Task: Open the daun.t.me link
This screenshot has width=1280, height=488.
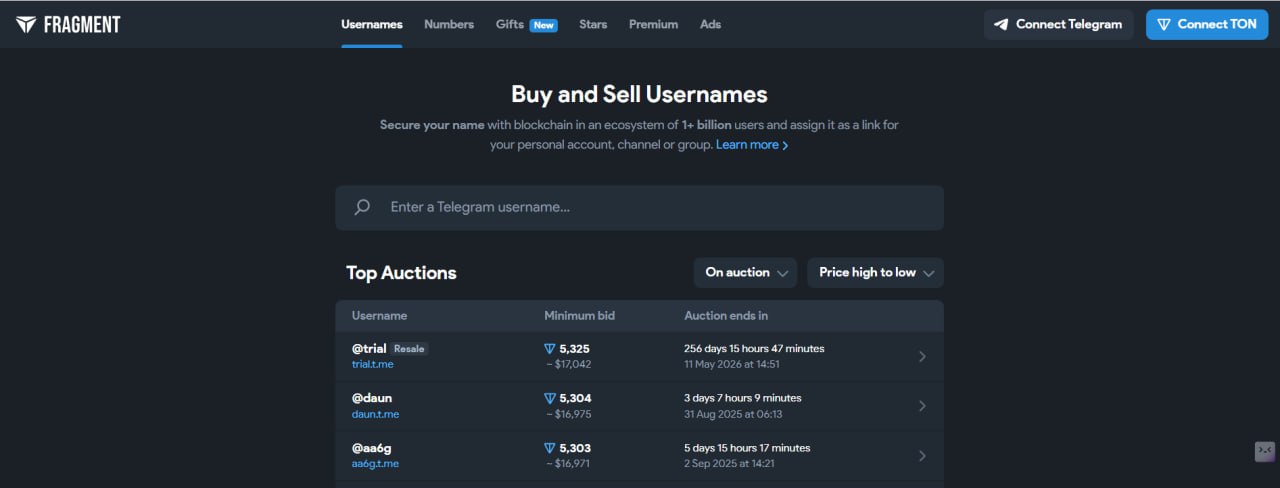Action: (x=375, y=414)
